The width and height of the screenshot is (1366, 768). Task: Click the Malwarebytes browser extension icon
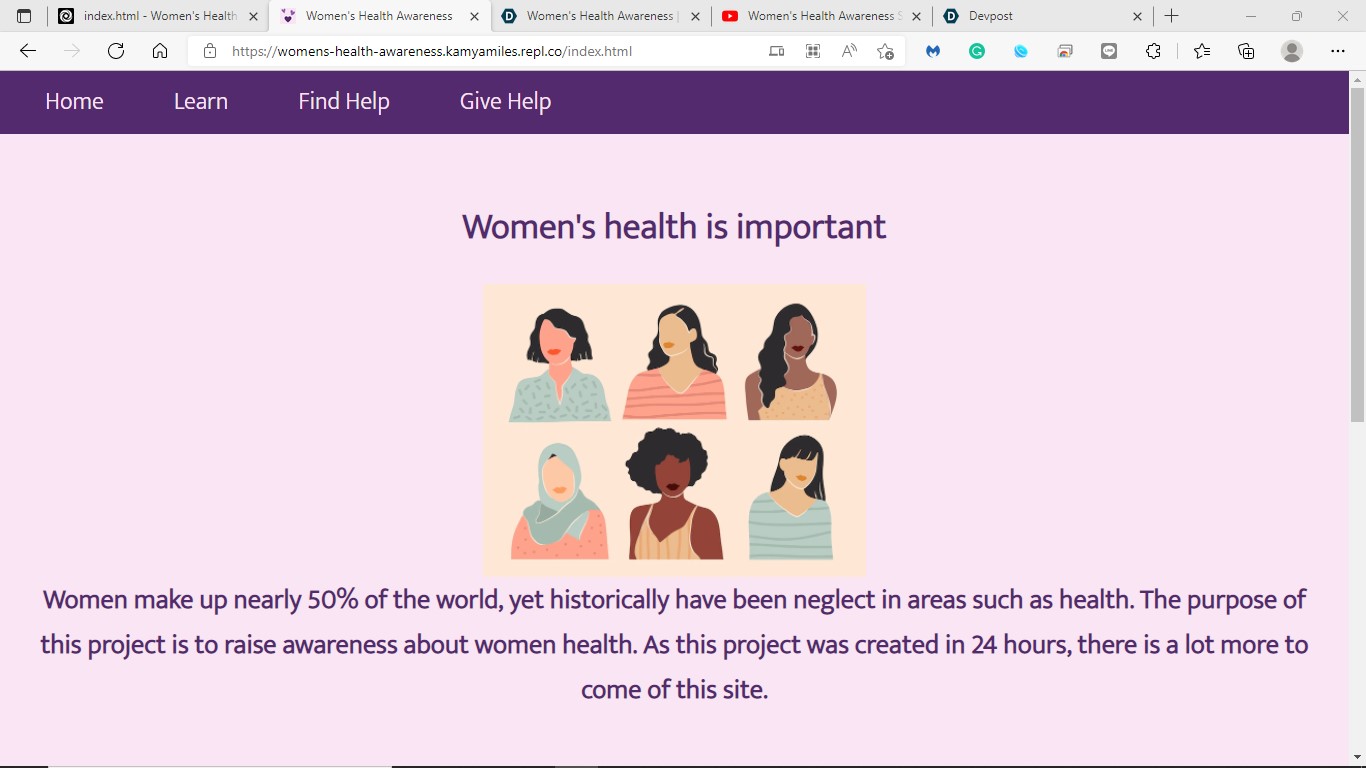932,50
